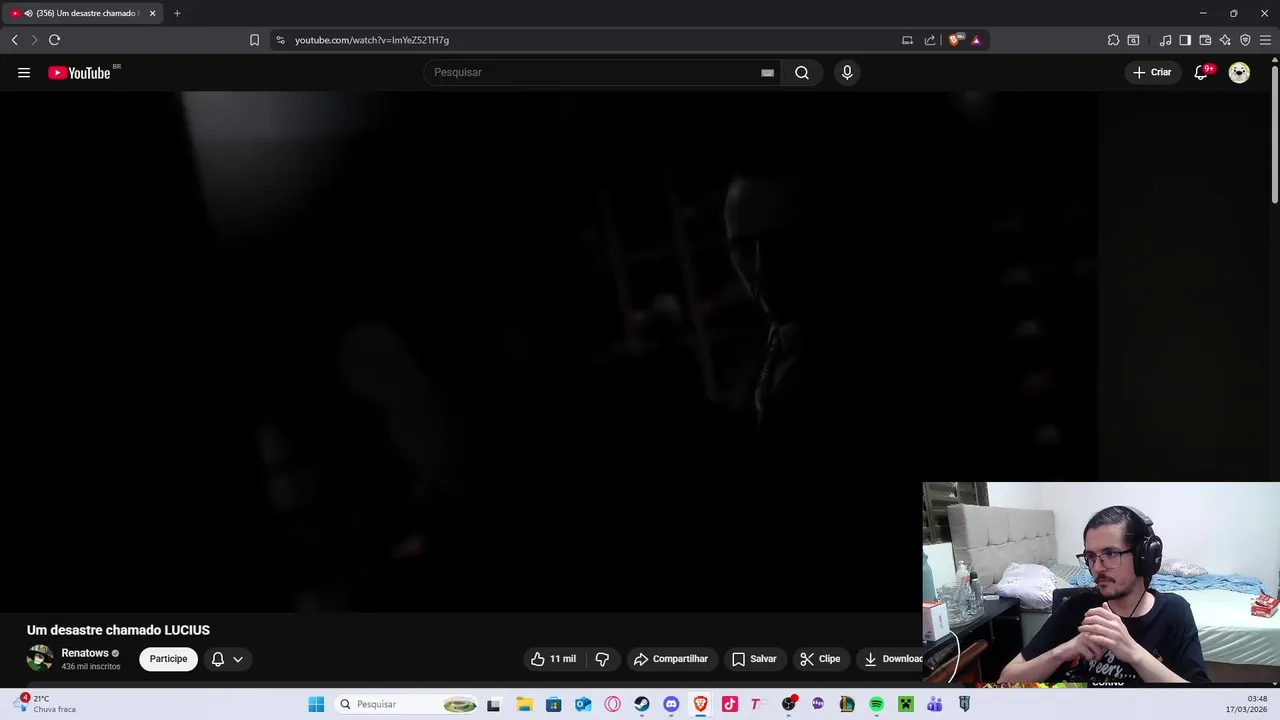Reload the page in the browser
The width and height of the screenshot is (1280, 720).
click(x=54, y=40)
